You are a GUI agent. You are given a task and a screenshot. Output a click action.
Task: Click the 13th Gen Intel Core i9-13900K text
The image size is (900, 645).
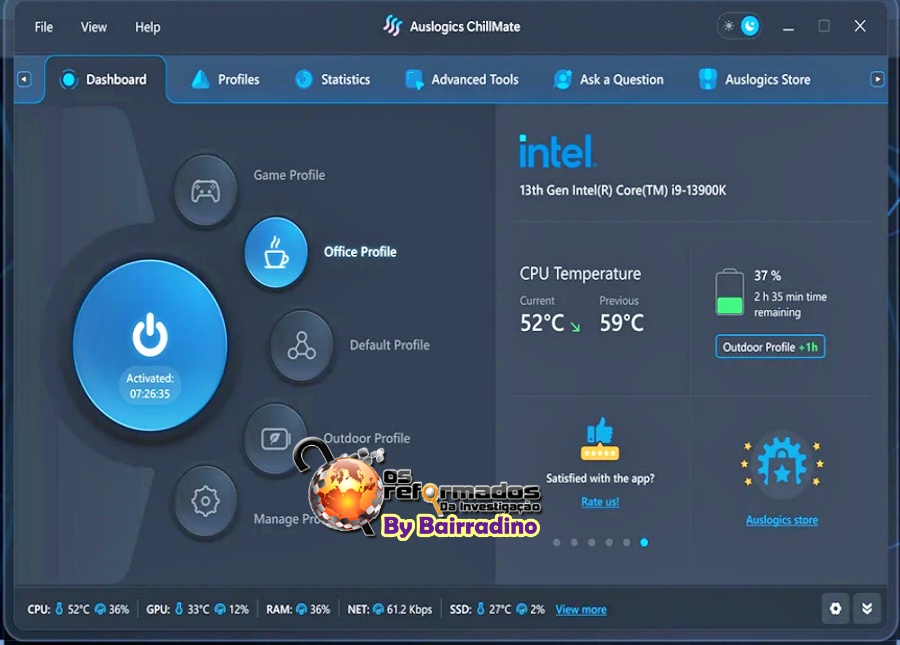(623, 191)
